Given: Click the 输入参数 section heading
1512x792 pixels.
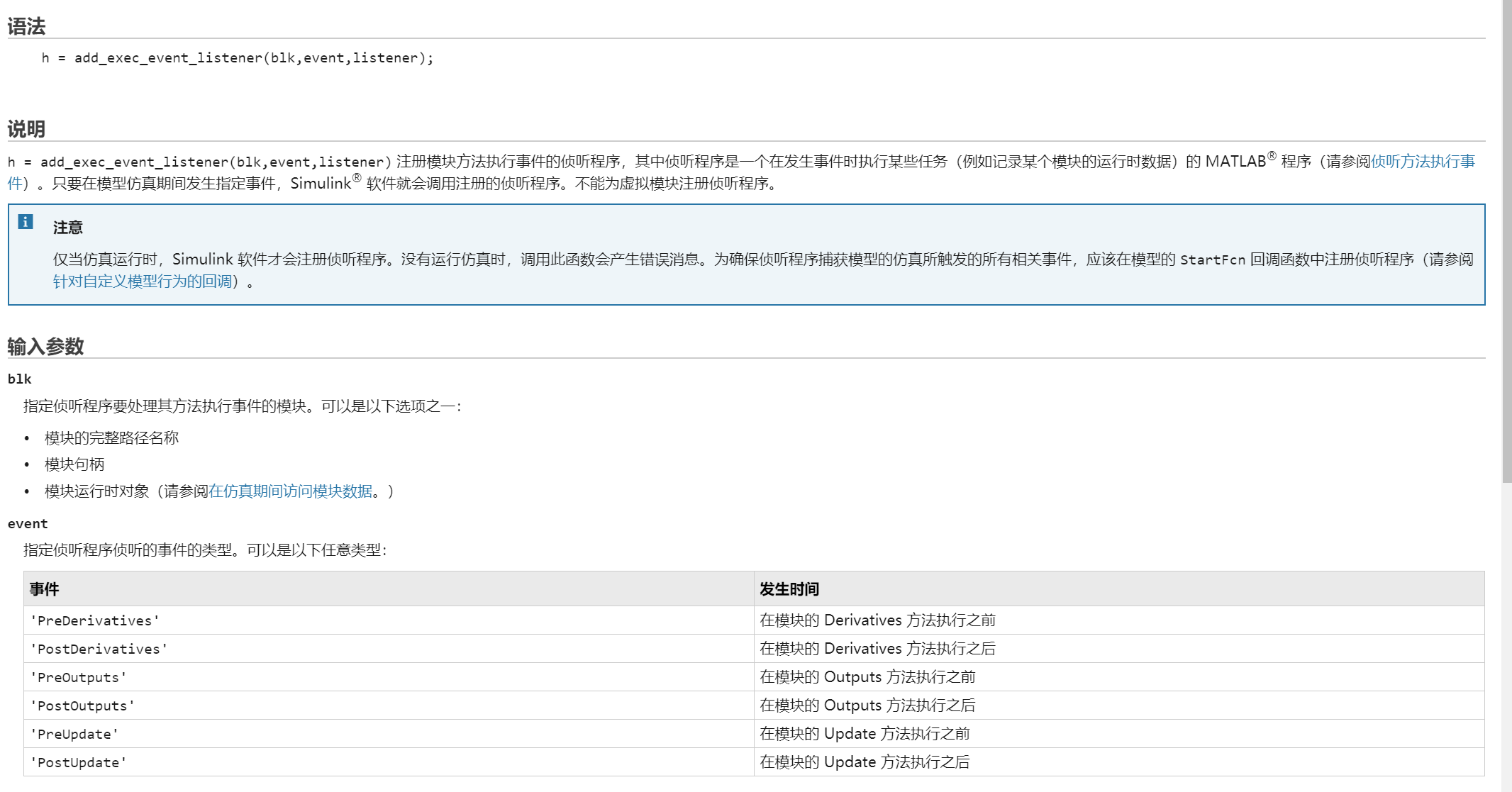Looking at the screenshot, I should tap(46, 347).
